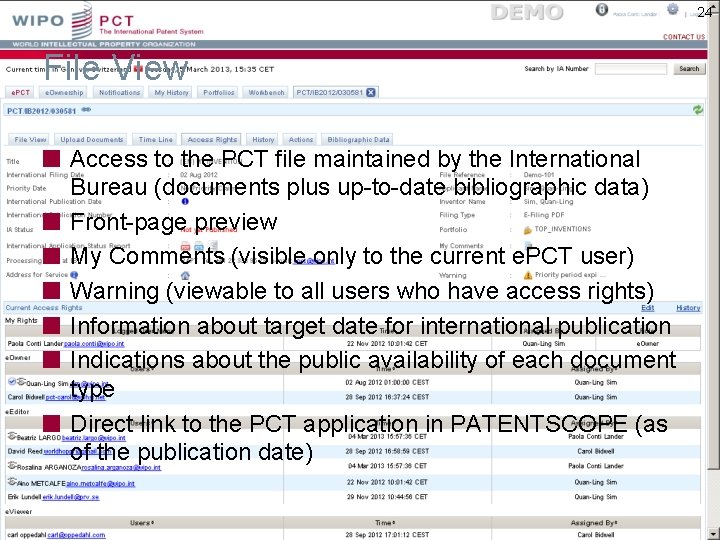Image resolution: width=720 pixels, height=540 pixels.
Task: Click the History link in Current Access Rights bar
Action: [688, 308]
